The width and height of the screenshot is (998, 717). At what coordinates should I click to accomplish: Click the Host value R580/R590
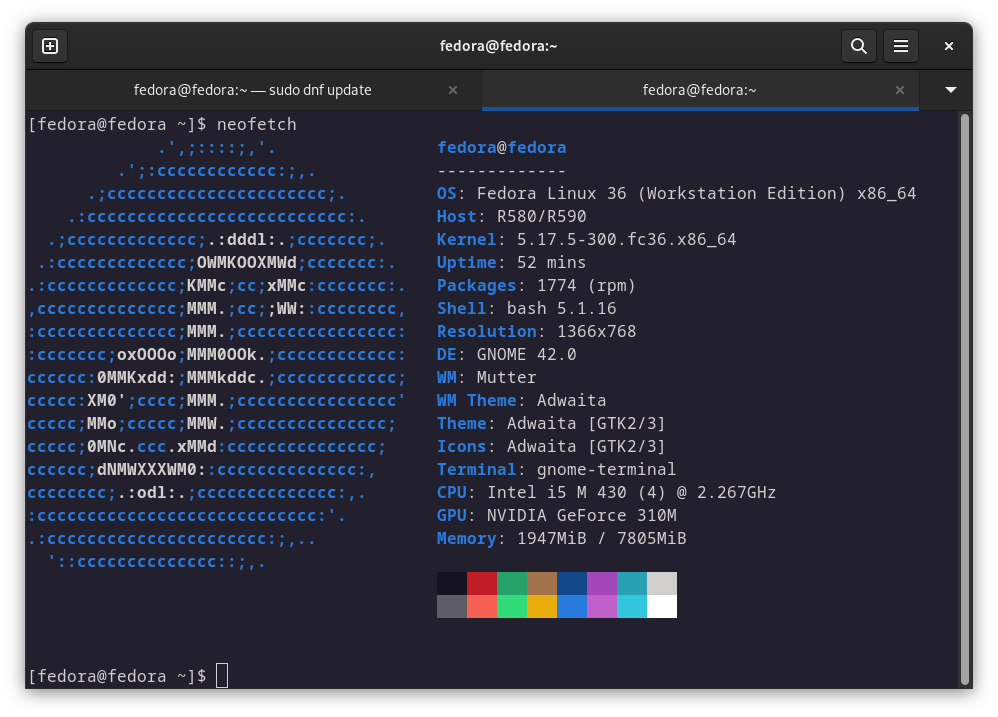tap(542, 216)
